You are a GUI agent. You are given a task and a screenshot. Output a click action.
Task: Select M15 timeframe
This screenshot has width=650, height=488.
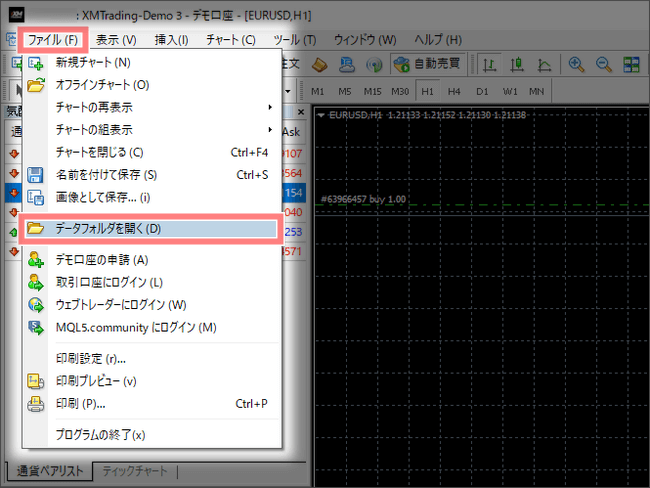pyautogui.click(x=372, y=92)
